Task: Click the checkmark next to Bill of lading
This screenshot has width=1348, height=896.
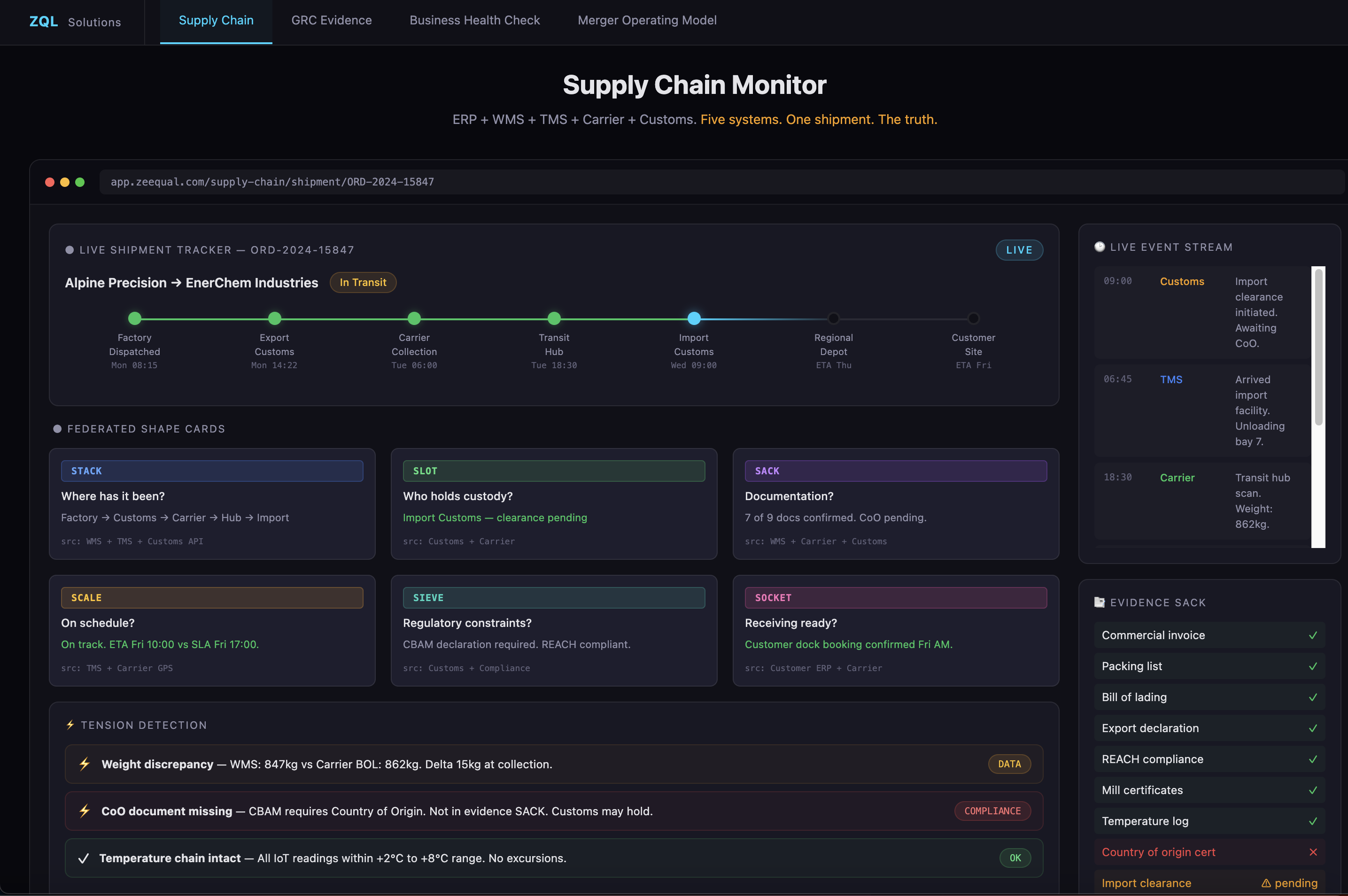Action: [x=1313, y=697]
